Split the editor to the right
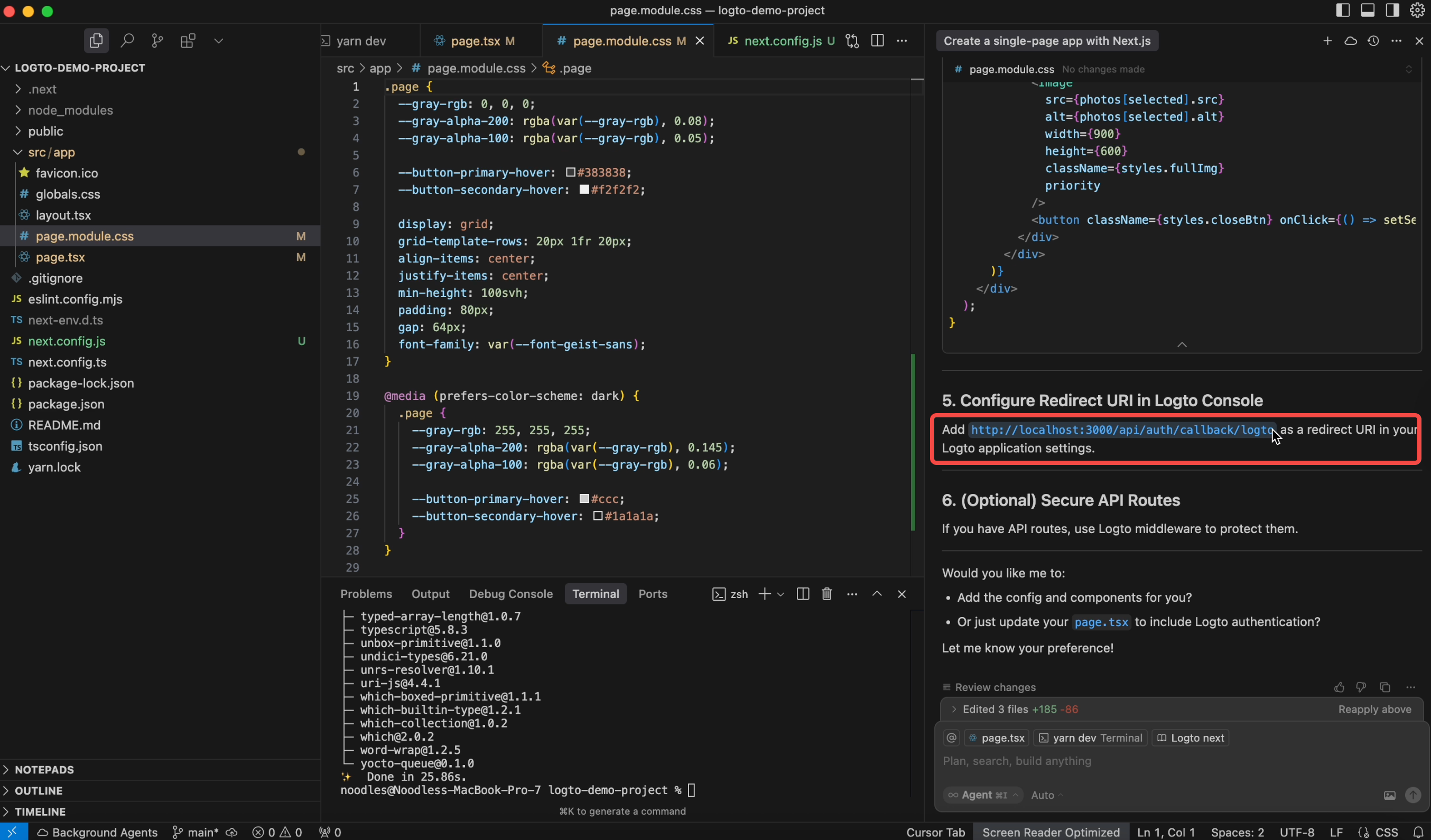The width and height of the screenshot is (1431, 840). pyautogui.click(x=877, y=41)
